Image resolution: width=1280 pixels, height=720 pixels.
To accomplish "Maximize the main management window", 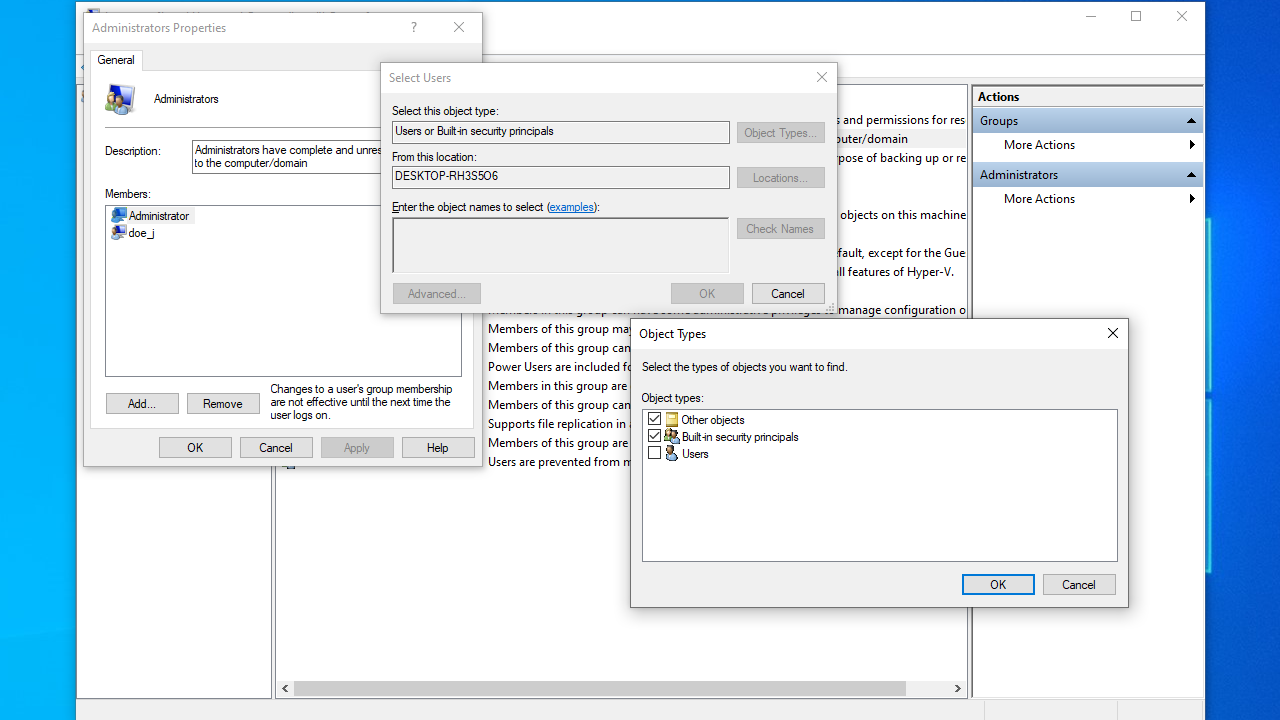I will 1136,16.
